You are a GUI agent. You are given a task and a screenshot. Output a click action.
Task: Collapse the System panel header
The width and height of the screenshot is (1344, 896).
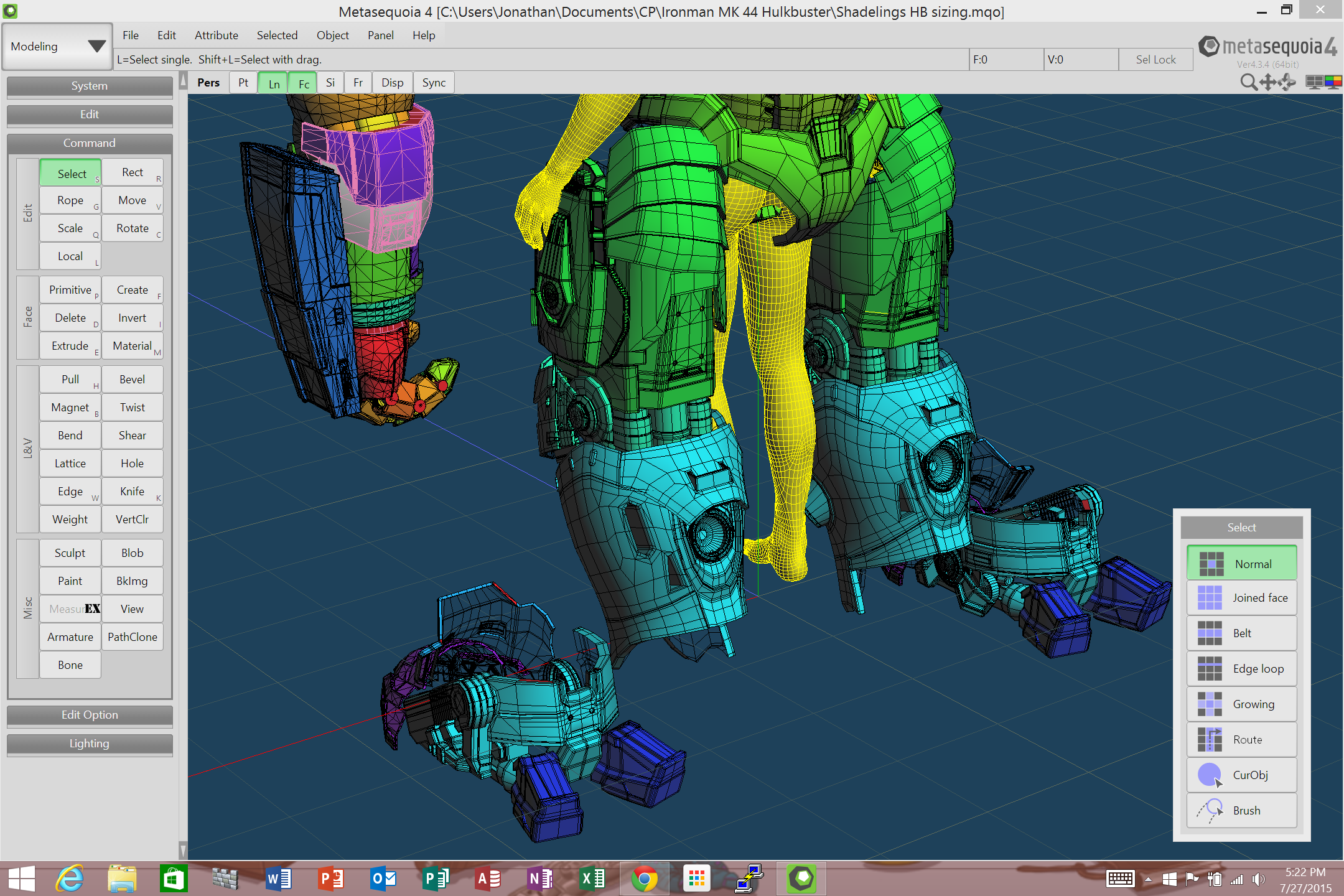pos(90,86)
